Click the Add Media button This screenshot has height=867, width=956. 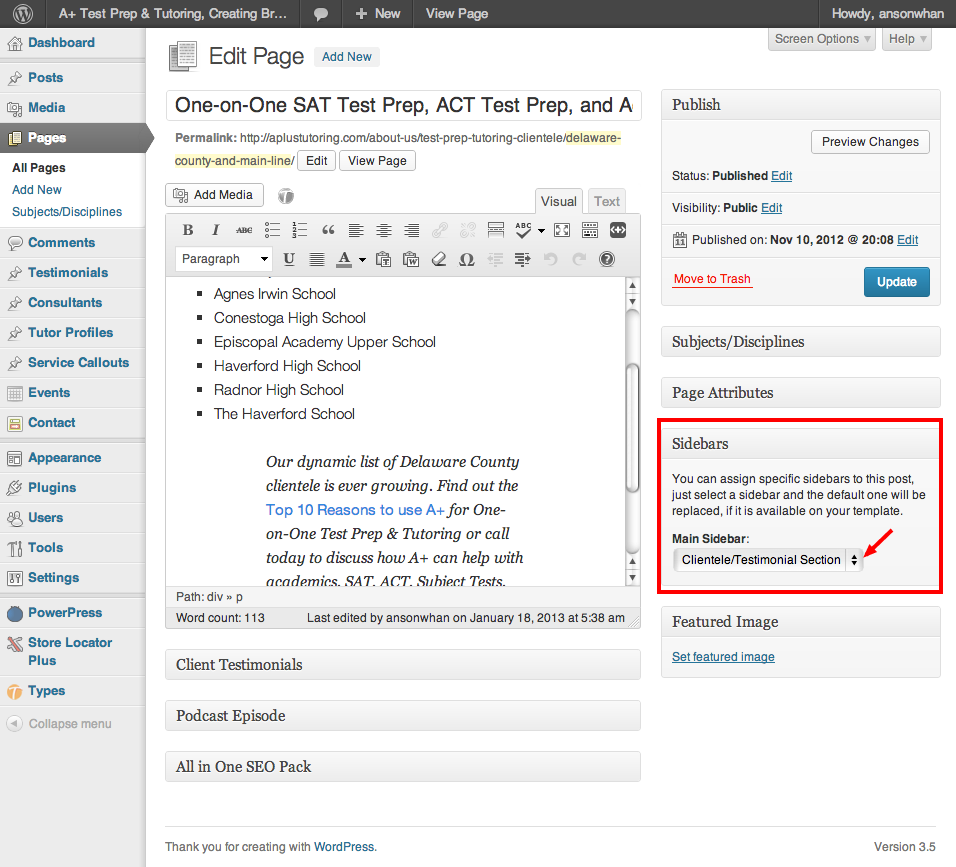[x=214, y=195]
